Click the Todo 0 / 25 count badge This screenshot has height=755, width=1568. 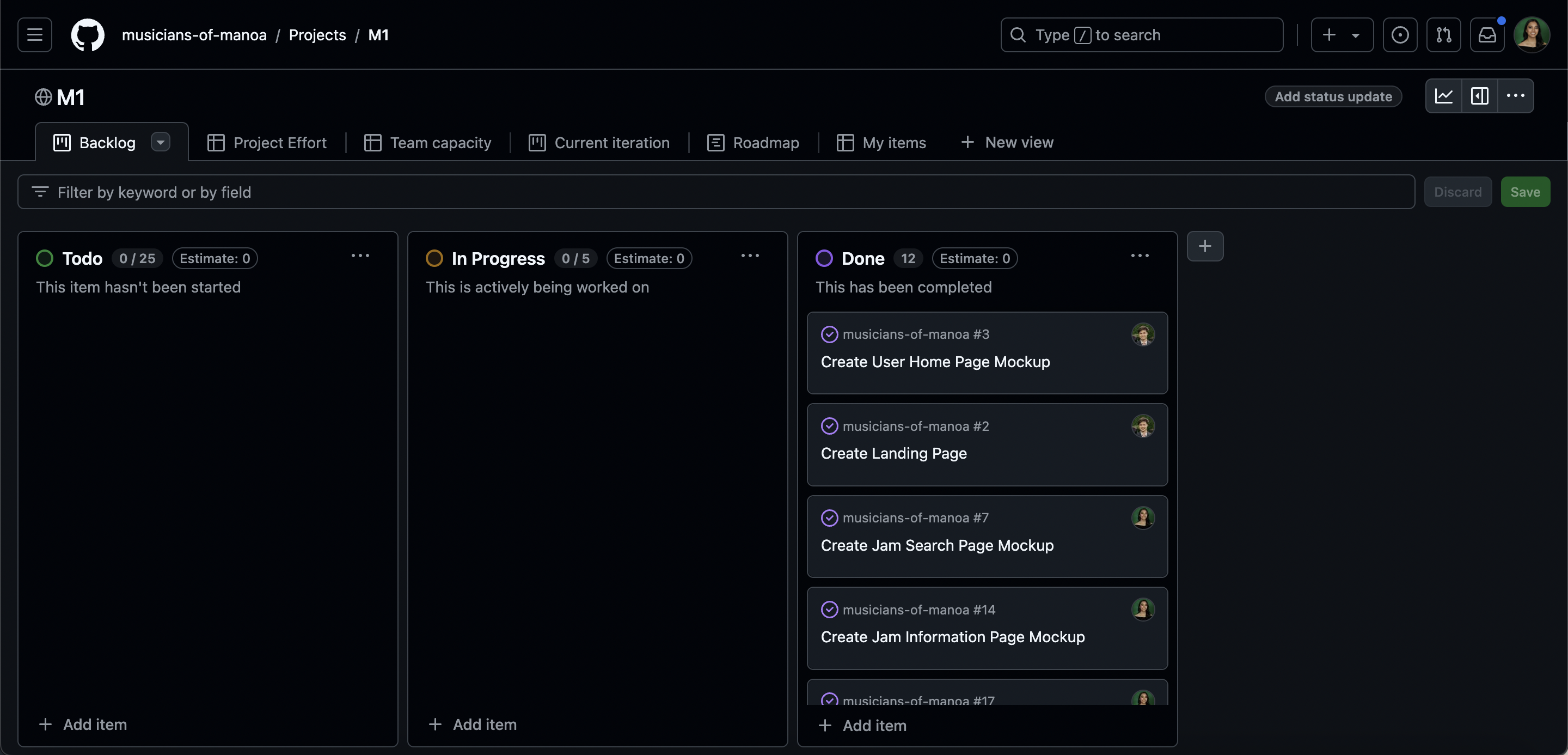(137, 258)
